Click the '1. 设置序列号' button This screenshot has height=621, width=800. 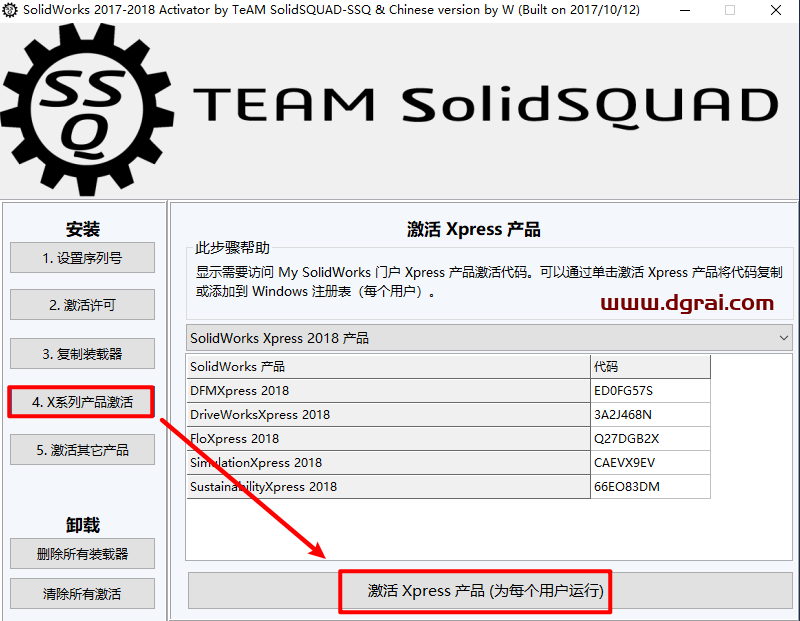tap(82, 258)
